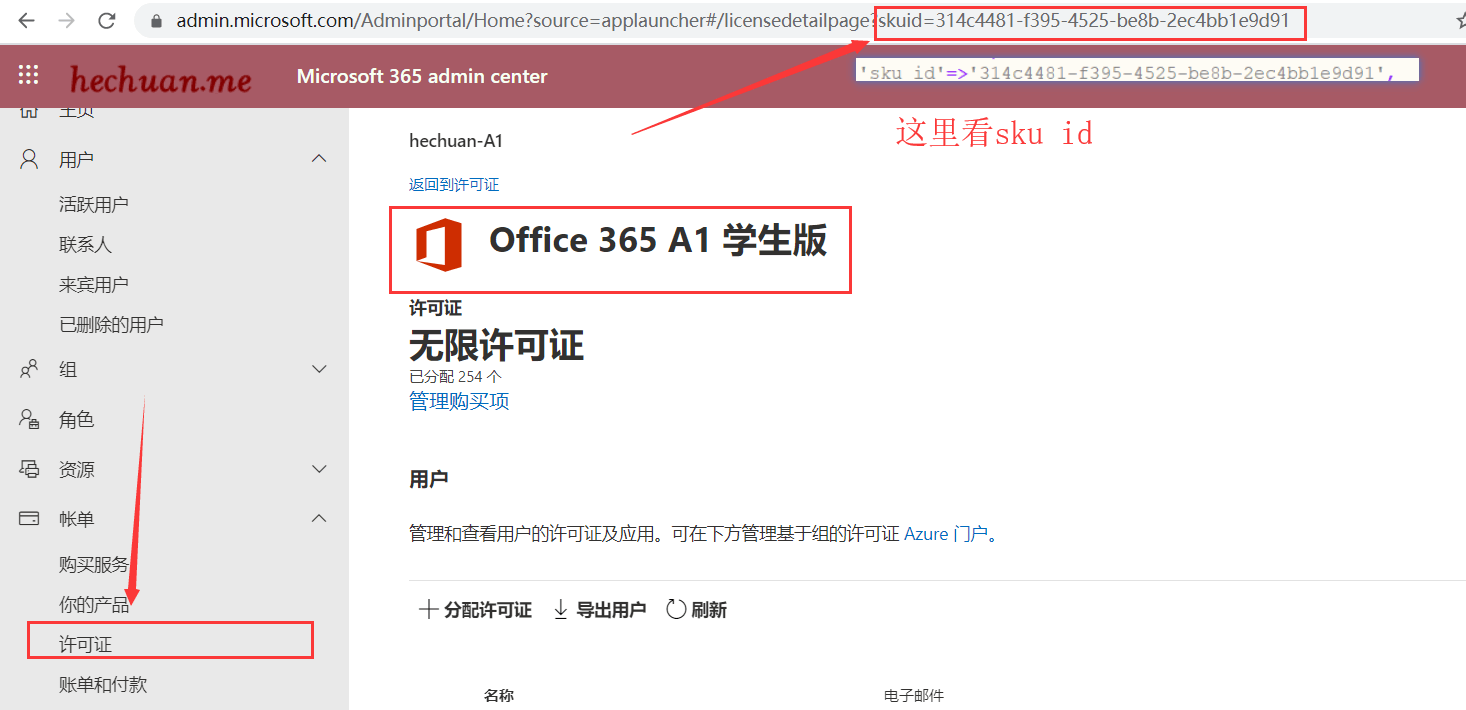Click the 角色 roles icon
The width and height of the screenshot is (1466, 710).
click(28, 419)
